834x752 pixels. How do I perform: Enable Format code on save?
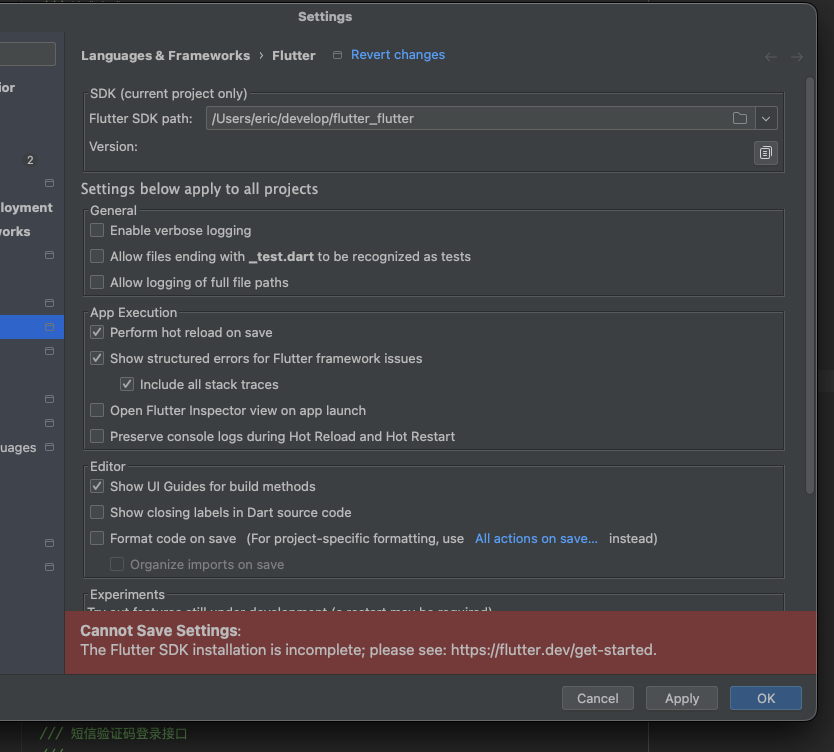click(x=97, y=538)
